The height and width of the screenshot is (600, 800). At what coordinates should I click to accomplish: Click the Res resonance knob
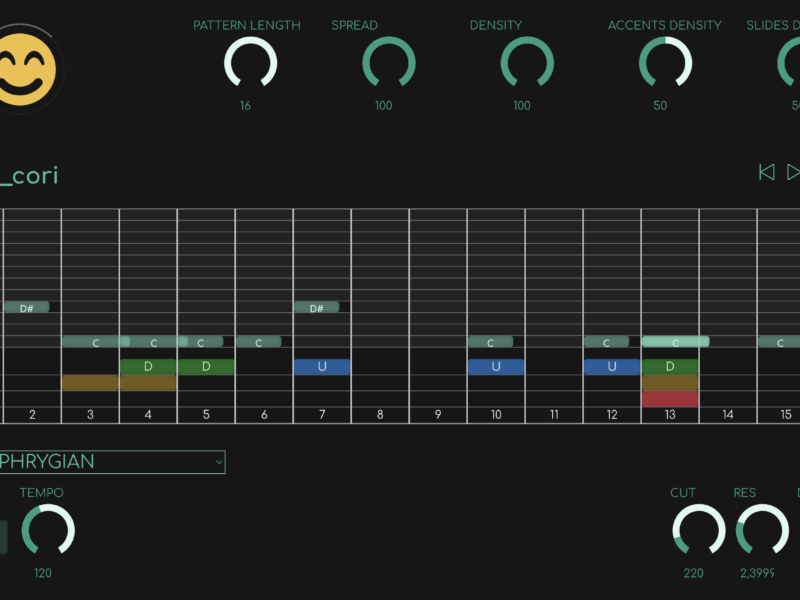click(x=762, y=530)
